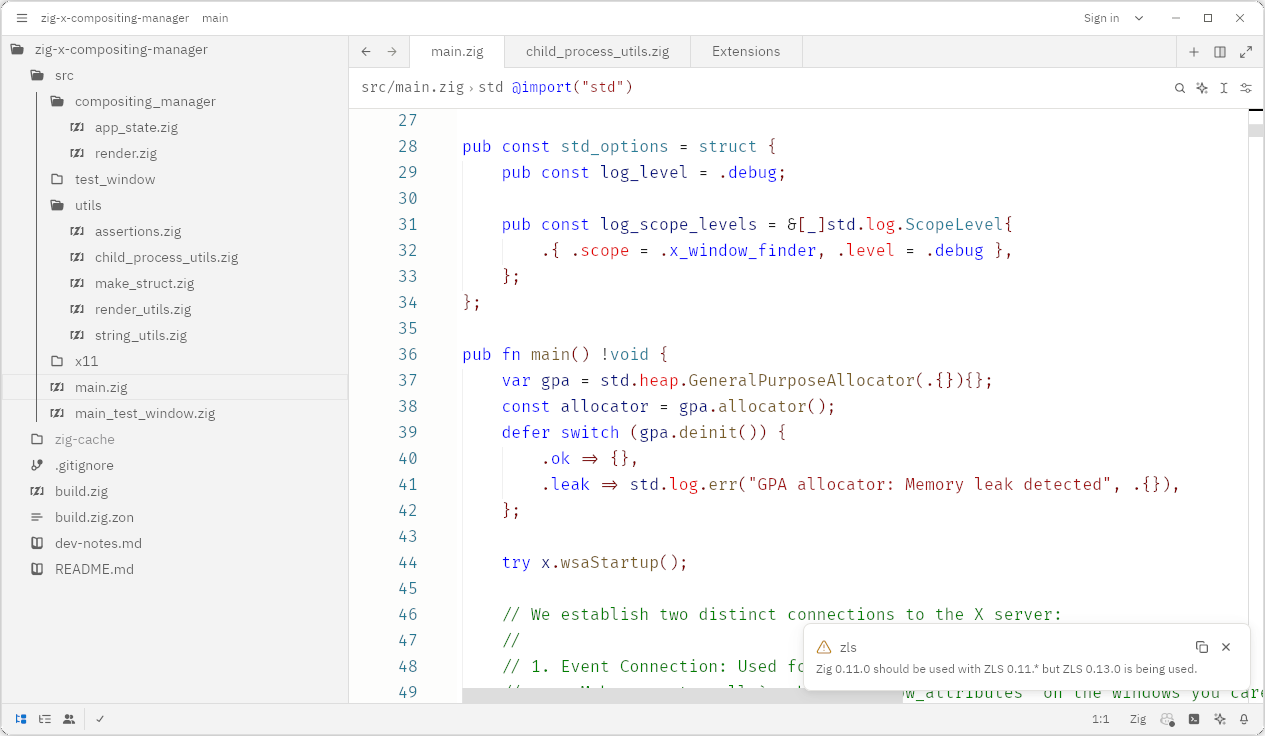Toggle the project panel in status bar
The height and width of the screenshot is (736, 1265).
tap(21, 718)
